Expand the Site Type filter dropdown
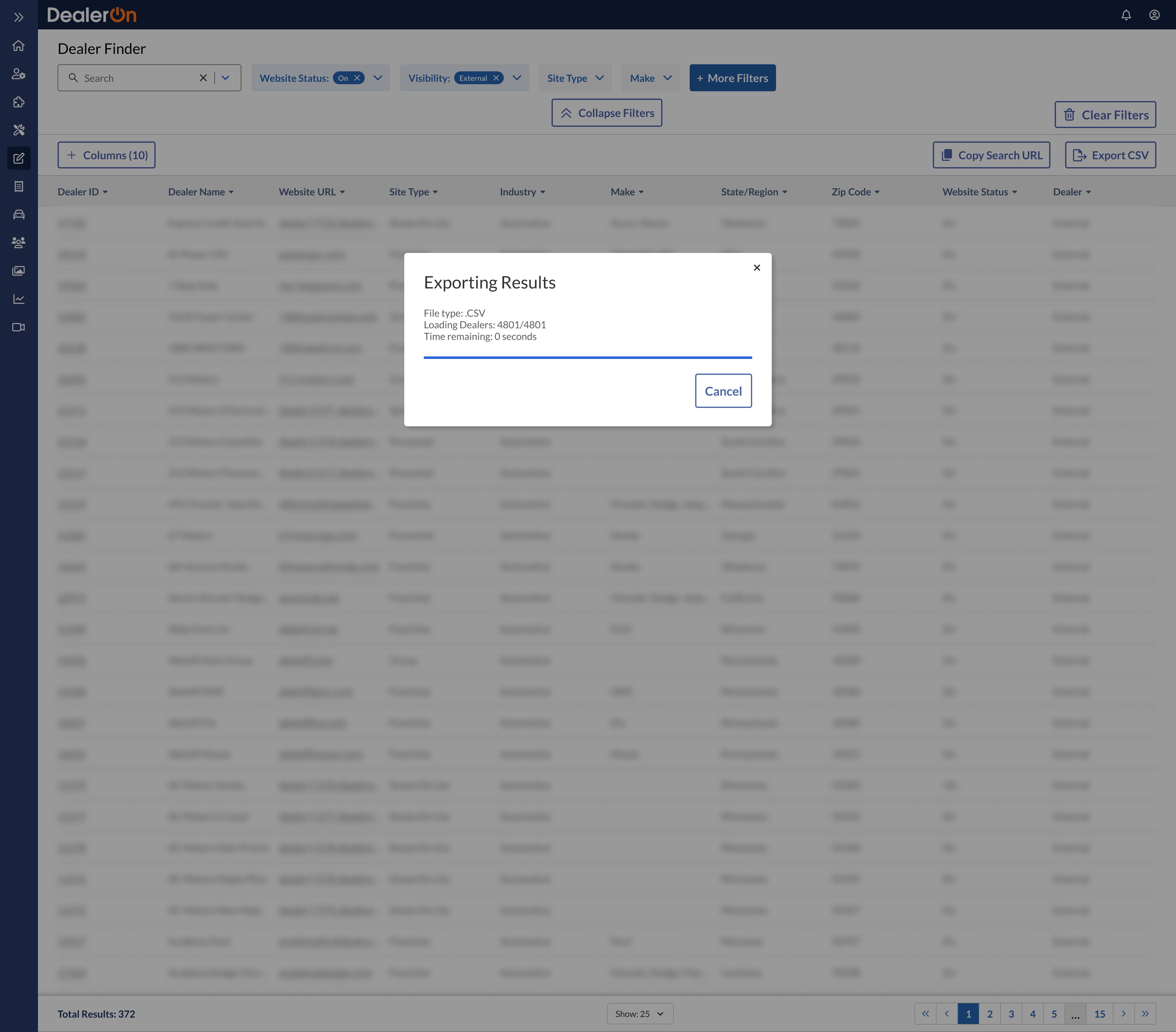 (x=575, y=78)
